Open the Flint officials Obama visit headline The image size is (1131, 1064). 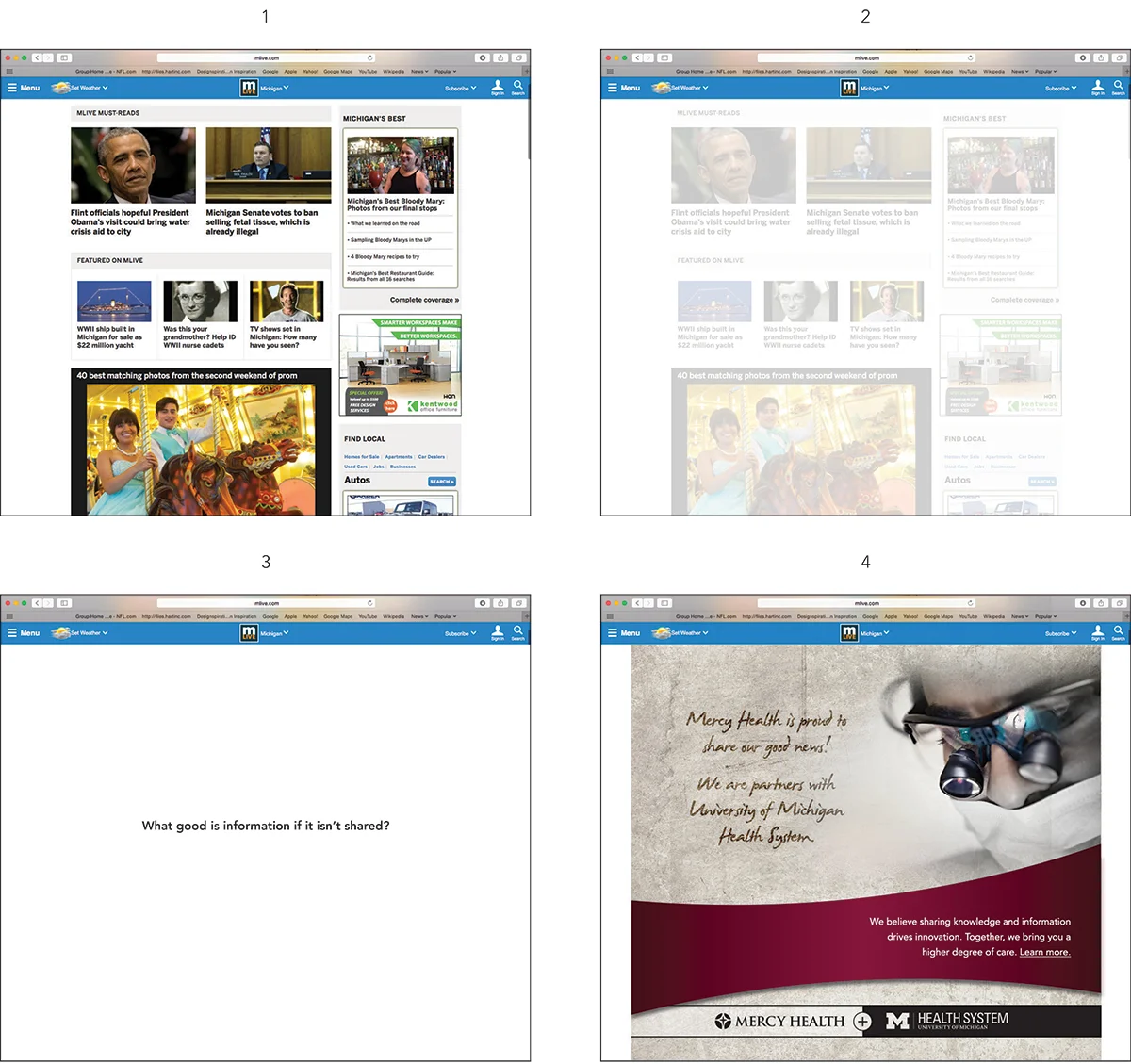[130, 222]
